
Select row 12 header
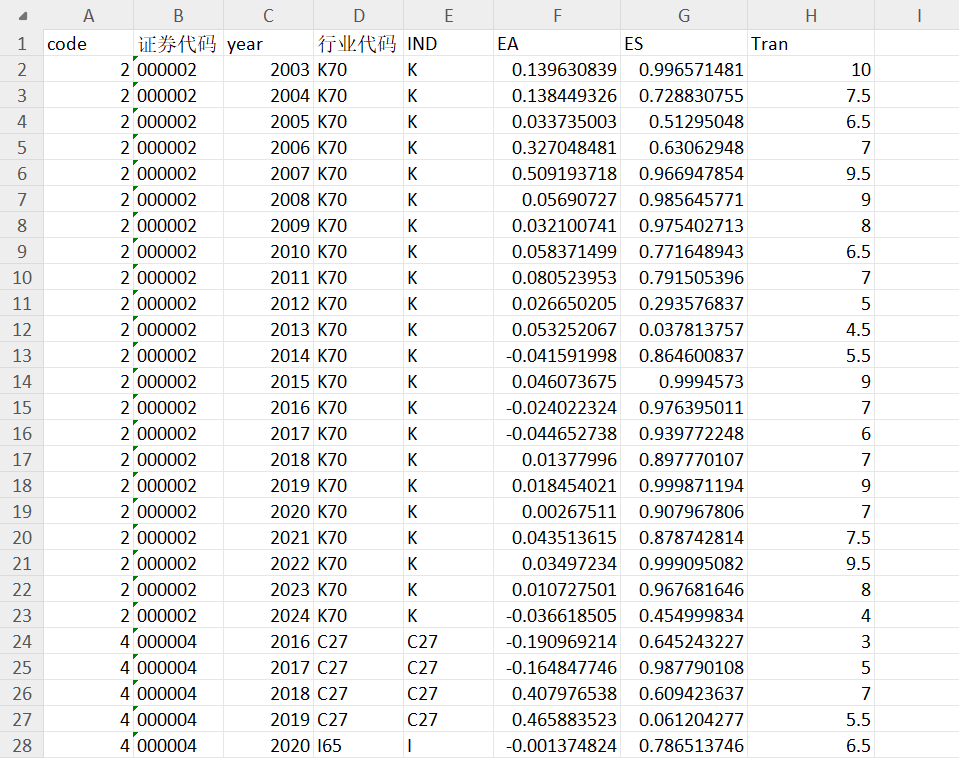(22, 330)
